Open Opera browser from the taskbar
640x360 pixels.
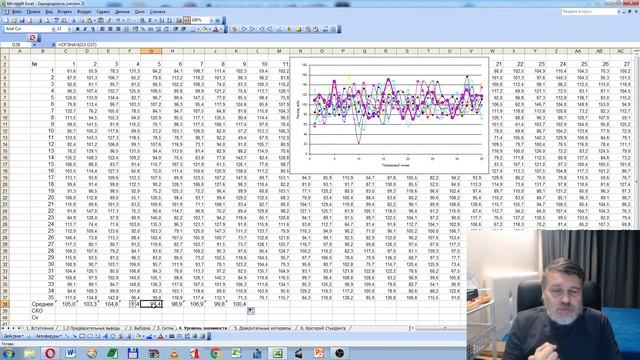click(x=50, y=353)
